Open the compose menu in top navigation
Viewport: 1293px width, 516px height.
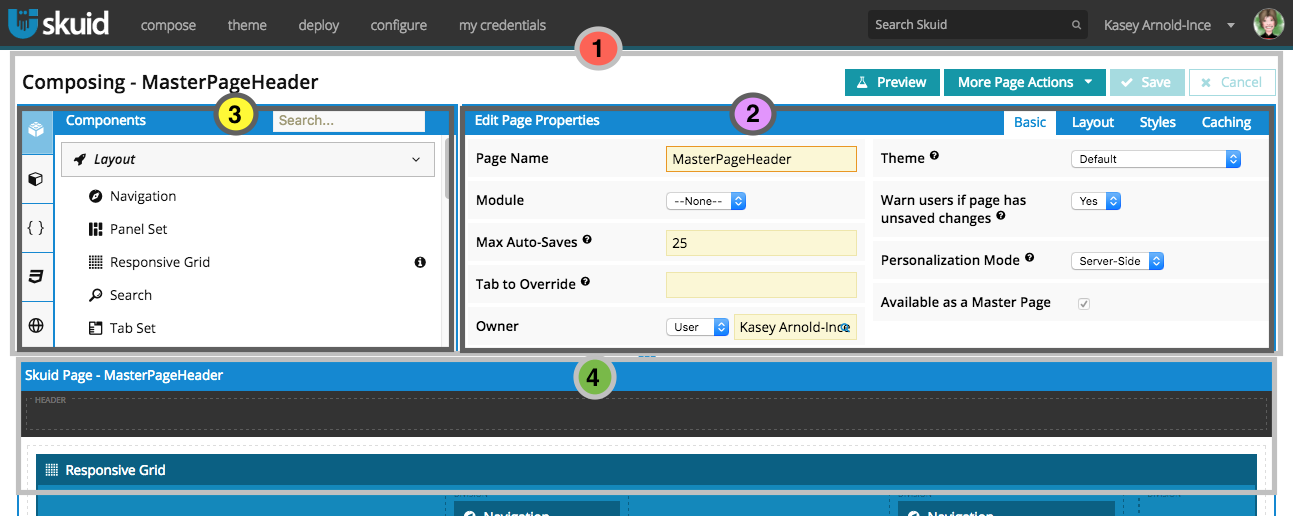pos(168,25)
